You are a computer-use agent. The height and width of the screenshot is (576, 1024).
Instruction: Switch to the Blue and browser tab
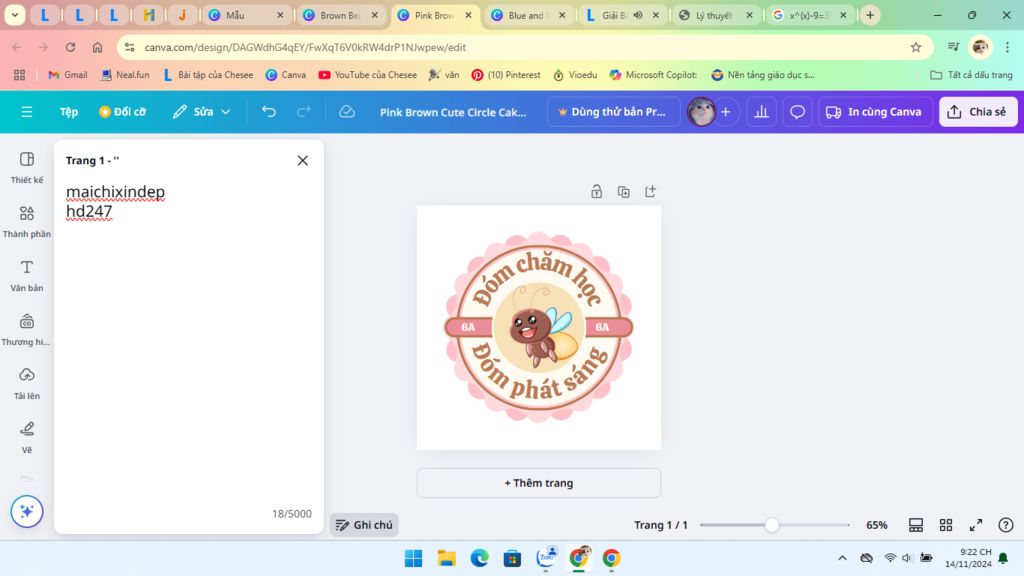coord(529,15)
